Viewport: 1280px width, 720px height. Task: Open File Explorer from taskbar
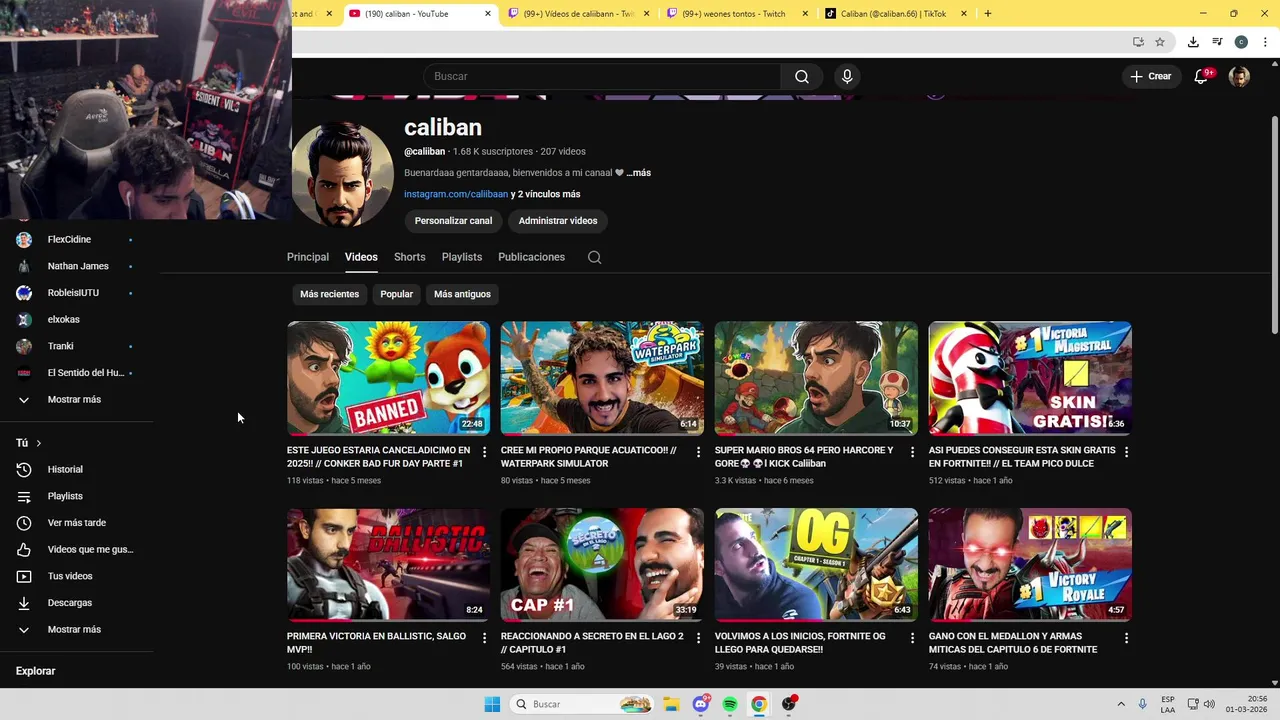pyautogui.click(x=672, y=704)
